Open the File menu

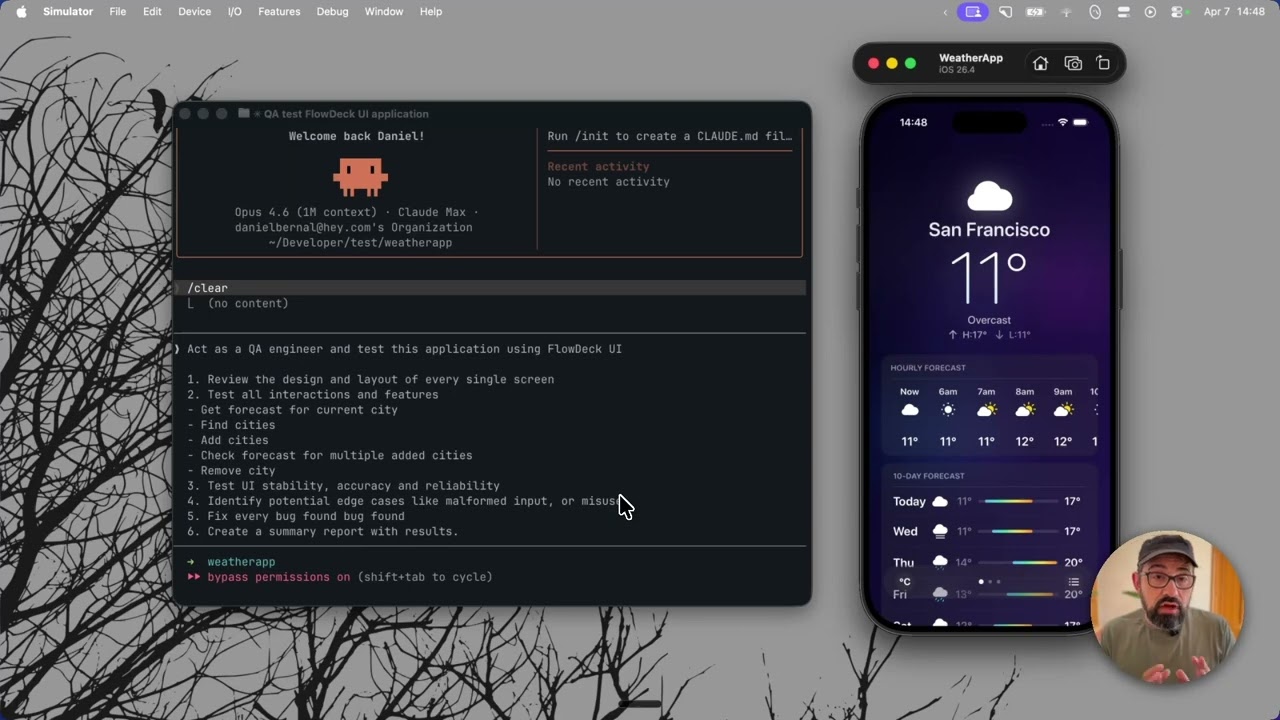(x=118, y=12)
